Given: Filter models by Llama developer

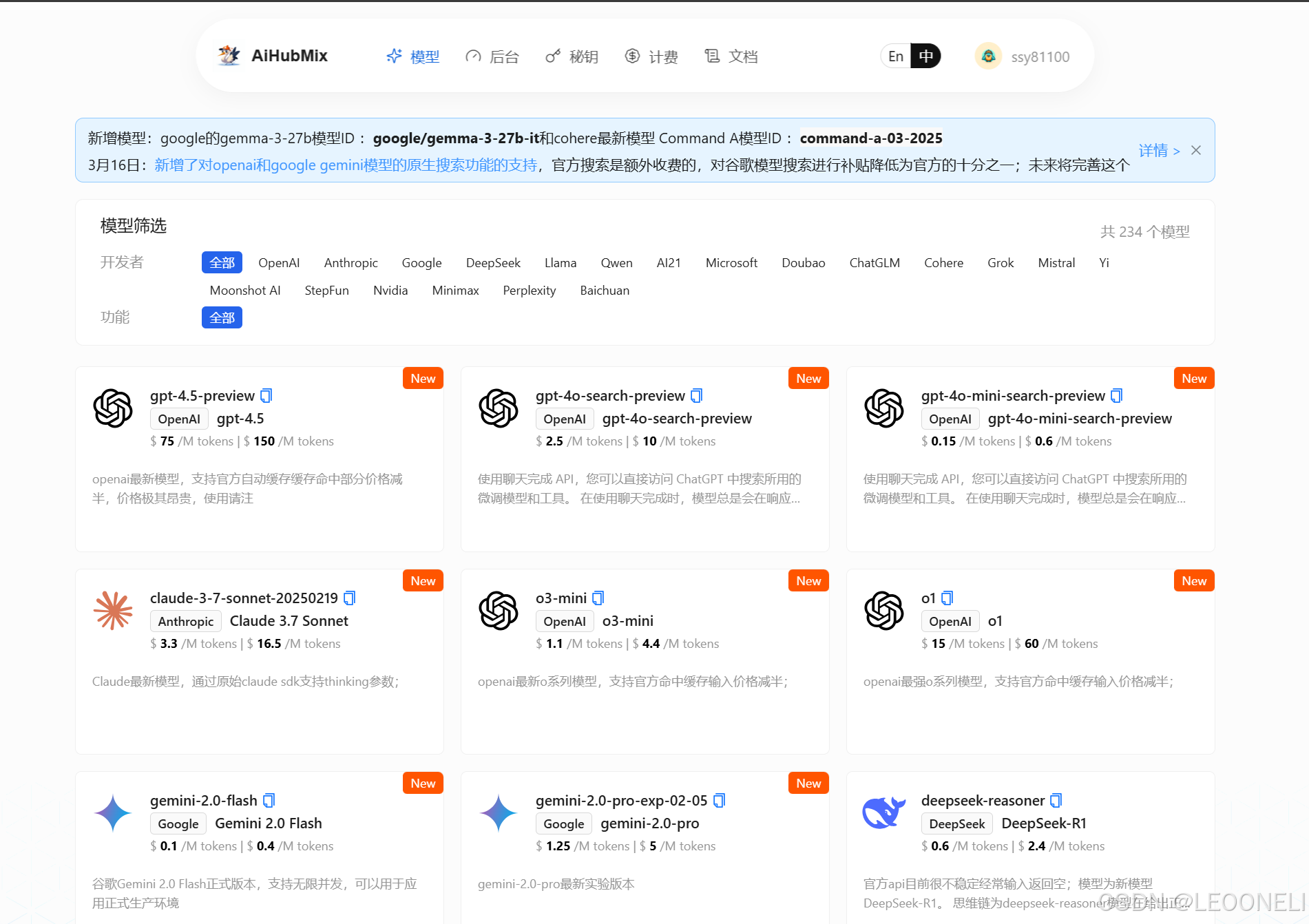Looking at the screenshot, I should (561, 262).
